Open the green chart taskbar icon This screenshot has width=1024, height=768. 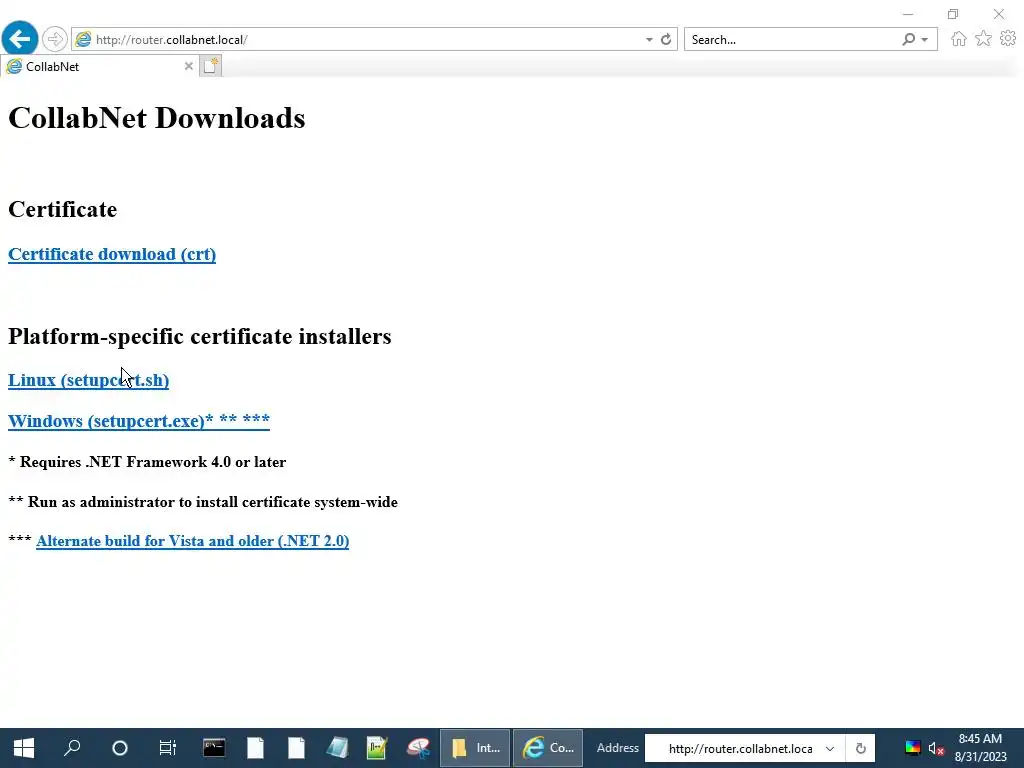(x=377, y=748)
